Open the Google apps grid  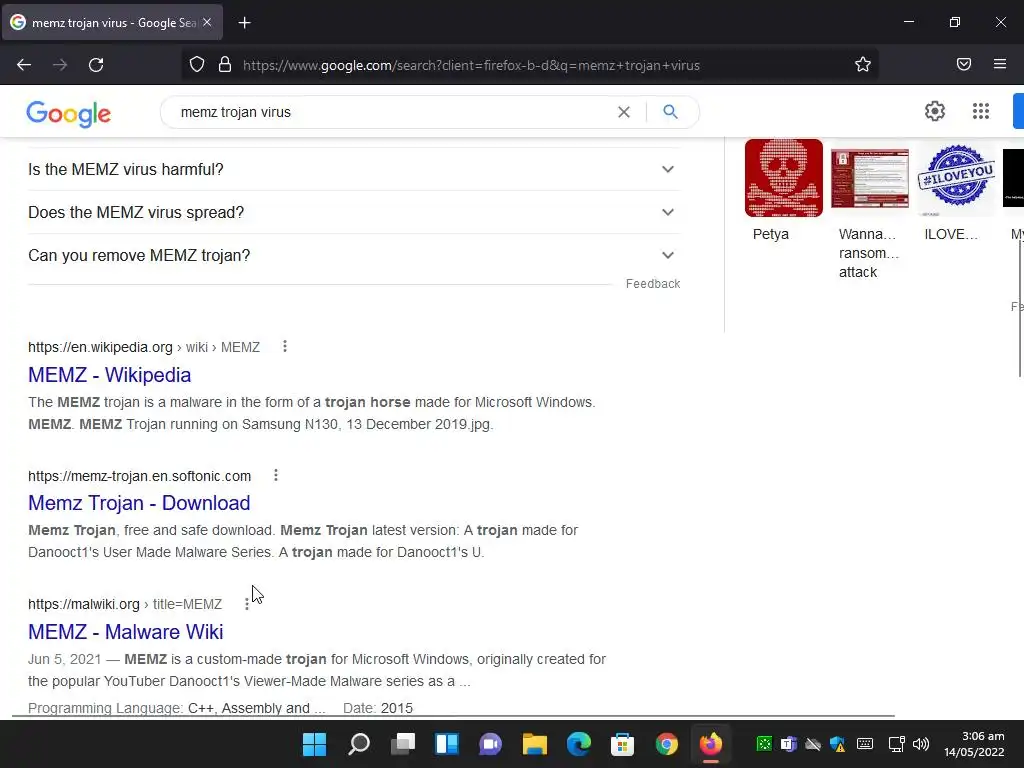coord(980,111)
